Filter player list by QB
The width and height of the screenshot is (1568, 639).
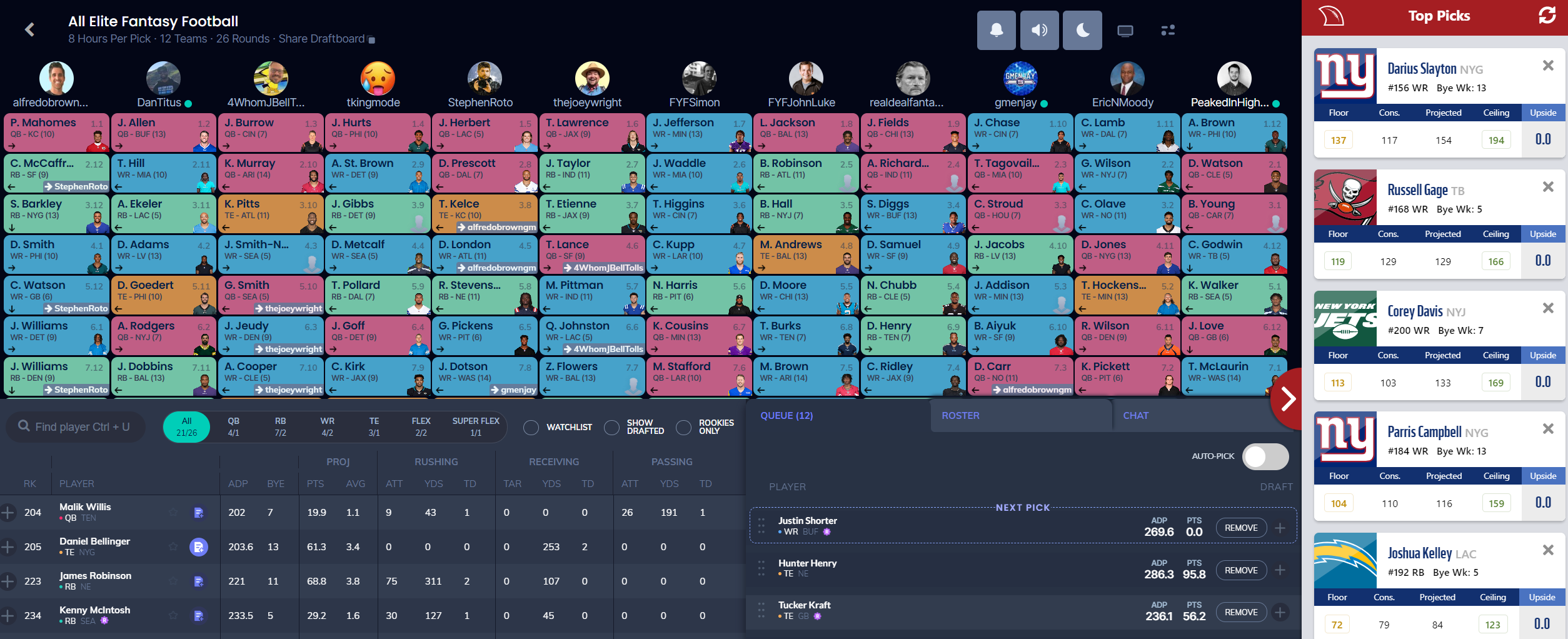pos(233,427)
